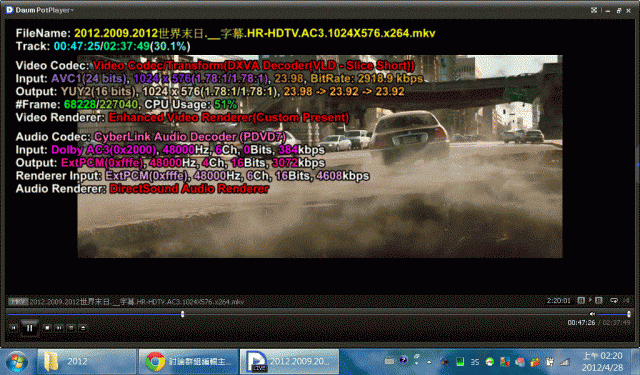Open the Windows Start button
640x375 pixels.
point(17,362)
